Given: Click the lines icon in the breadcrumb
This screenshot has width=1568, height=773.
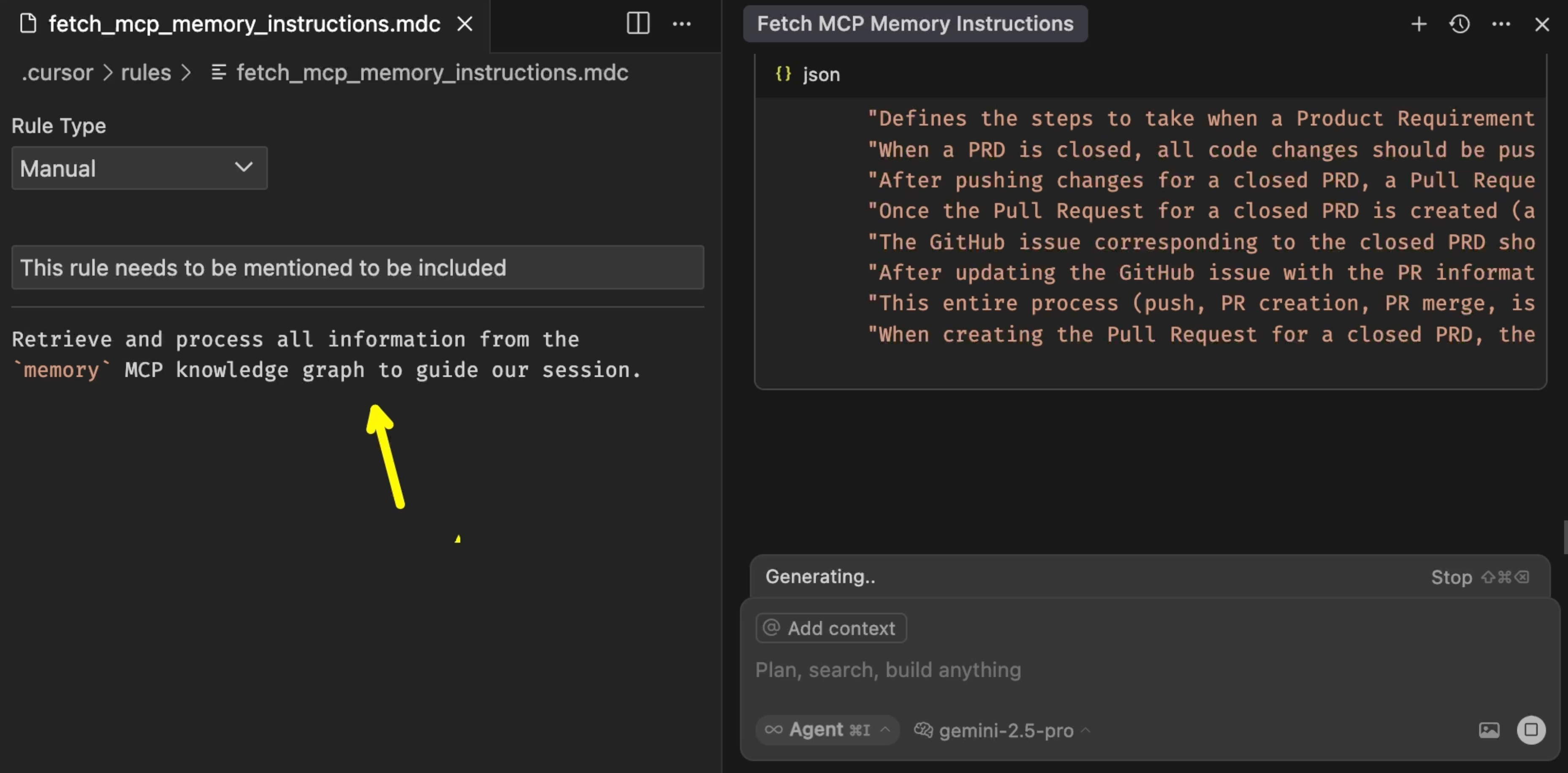Looking at the screenshot, I should point(219,73).
